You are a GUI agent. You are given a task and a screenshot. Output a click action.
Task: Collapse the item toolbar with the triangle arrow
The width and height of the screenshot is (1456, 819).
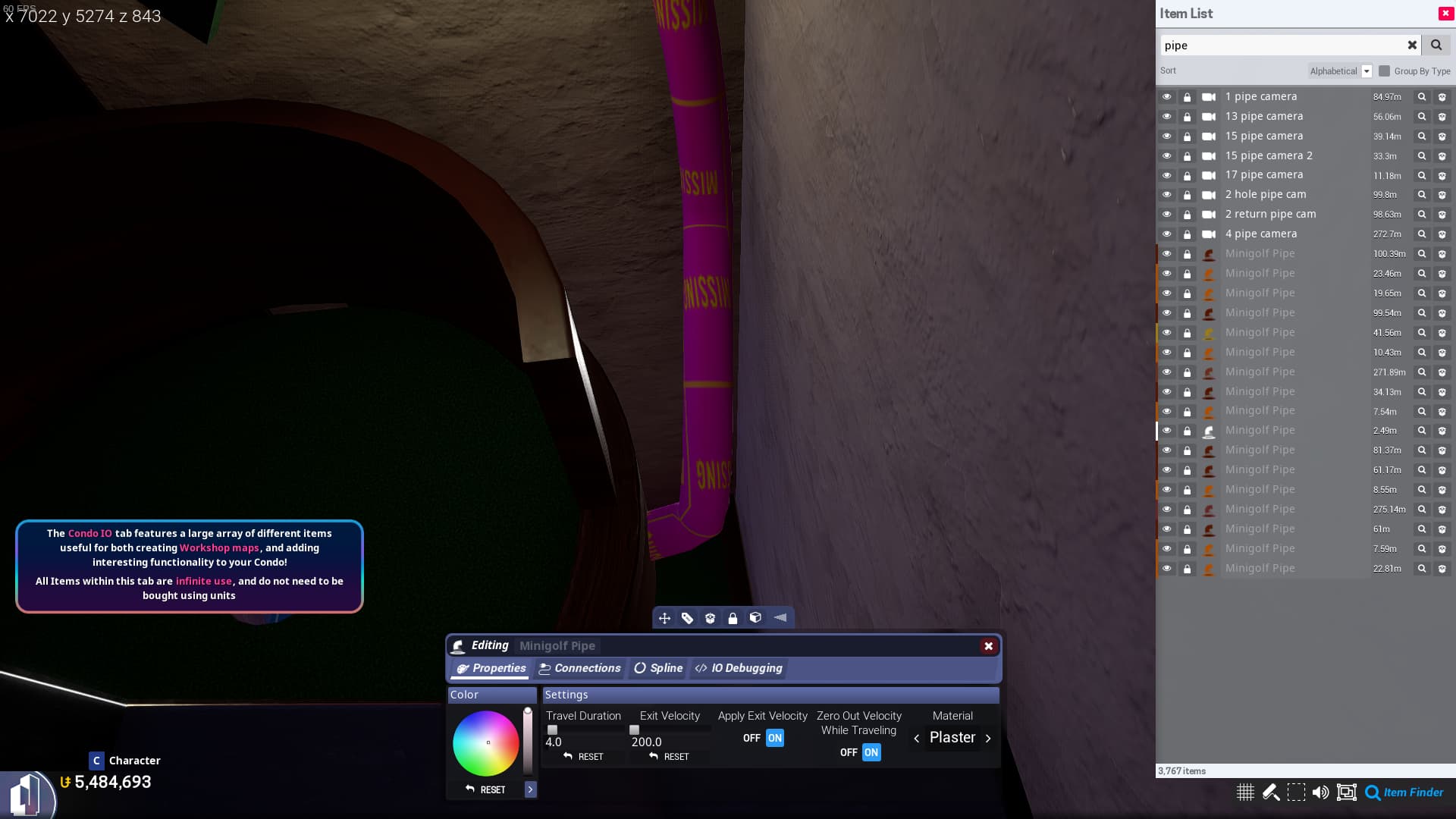[x=780, y=618]
